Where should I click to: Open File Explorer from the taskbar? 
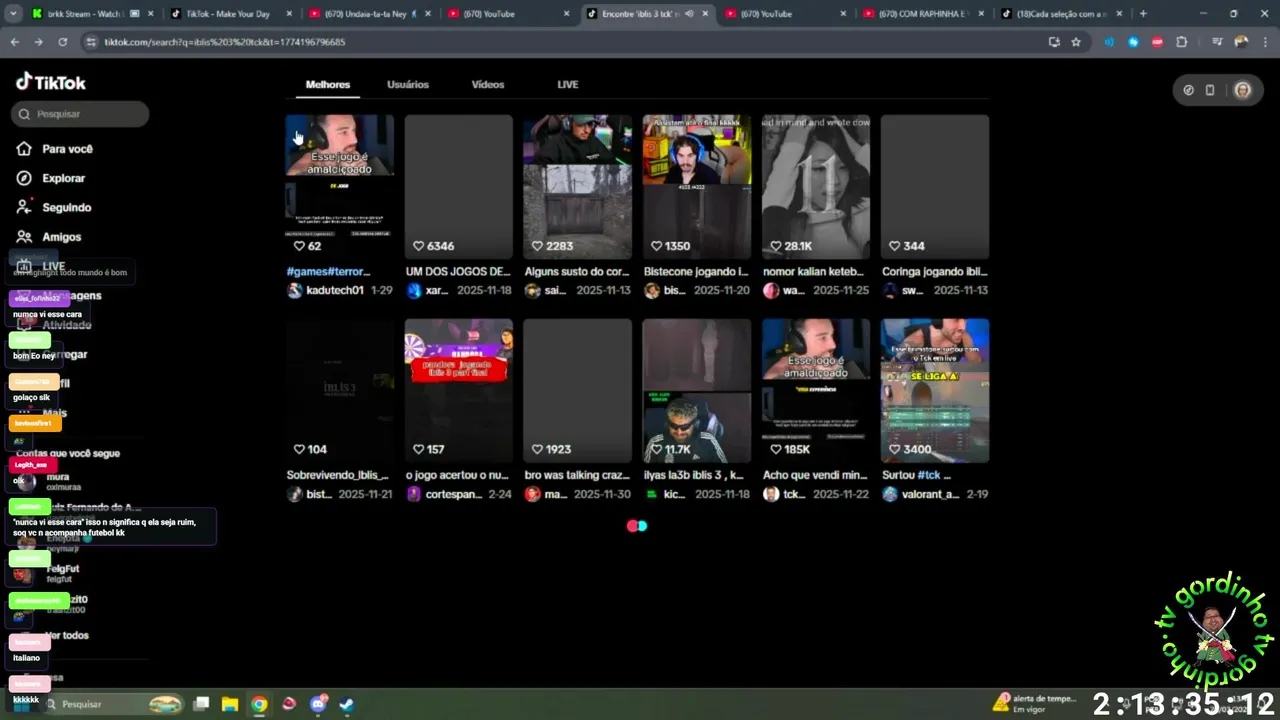(230, 704)
